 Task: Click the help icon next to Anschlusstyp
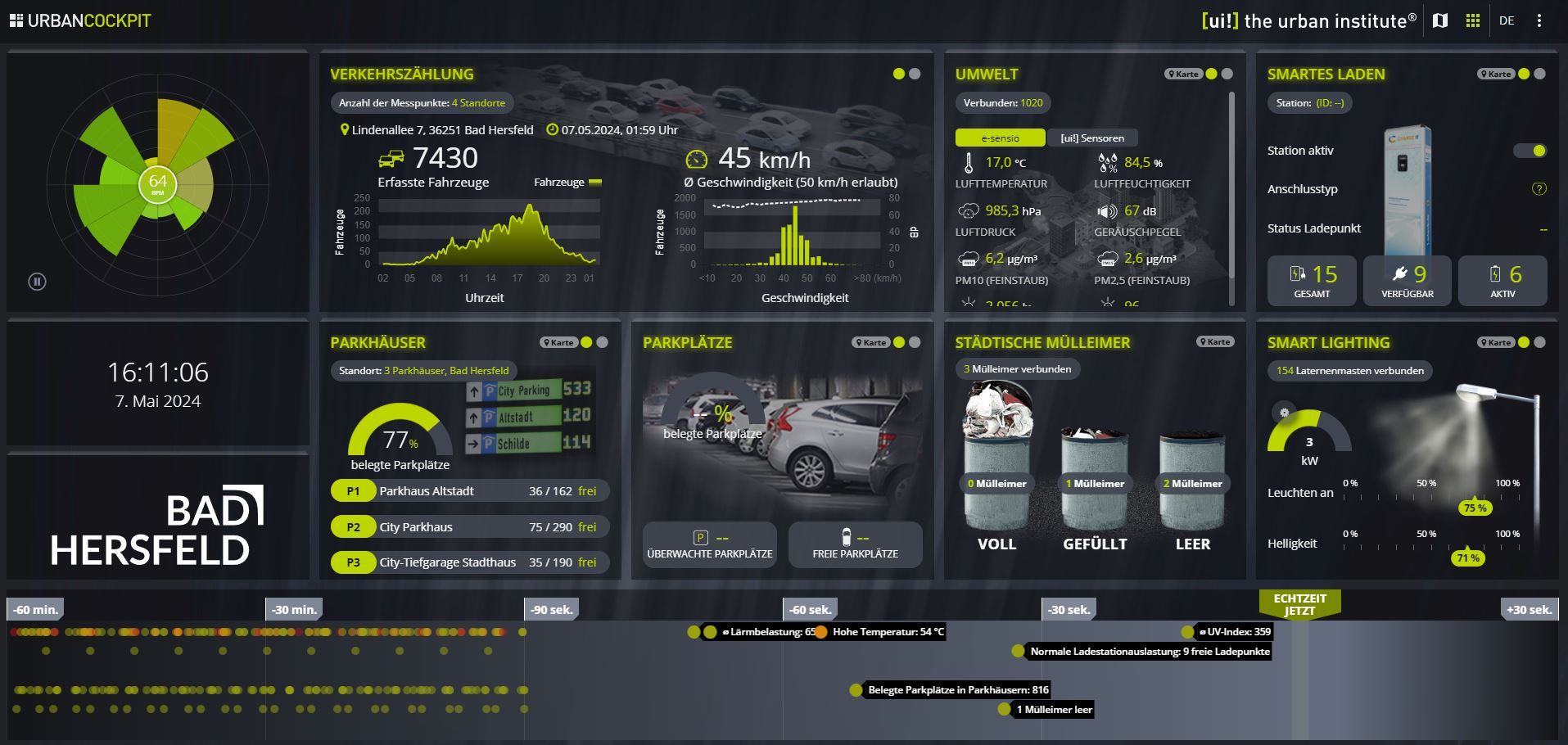pyautogui.click(x=1539, y=189)
